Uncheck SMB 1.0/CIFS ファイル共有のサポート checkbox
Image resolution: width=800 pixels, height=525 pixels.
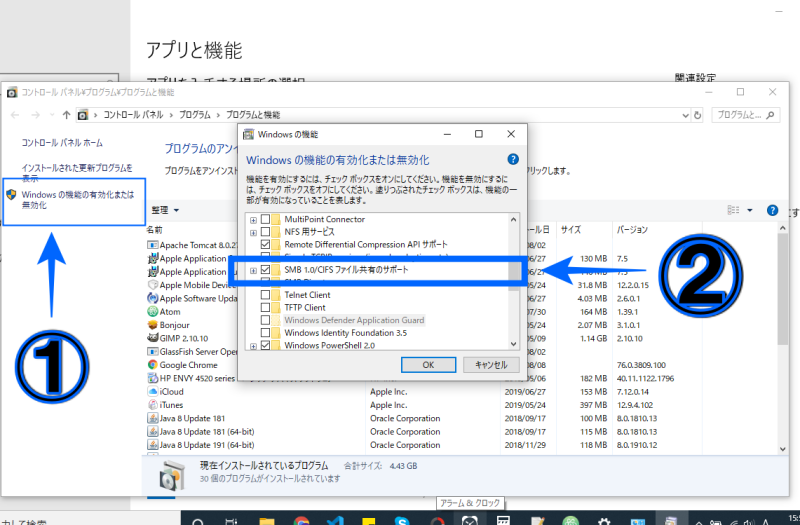pyautogui.click(x=265, y=270)
